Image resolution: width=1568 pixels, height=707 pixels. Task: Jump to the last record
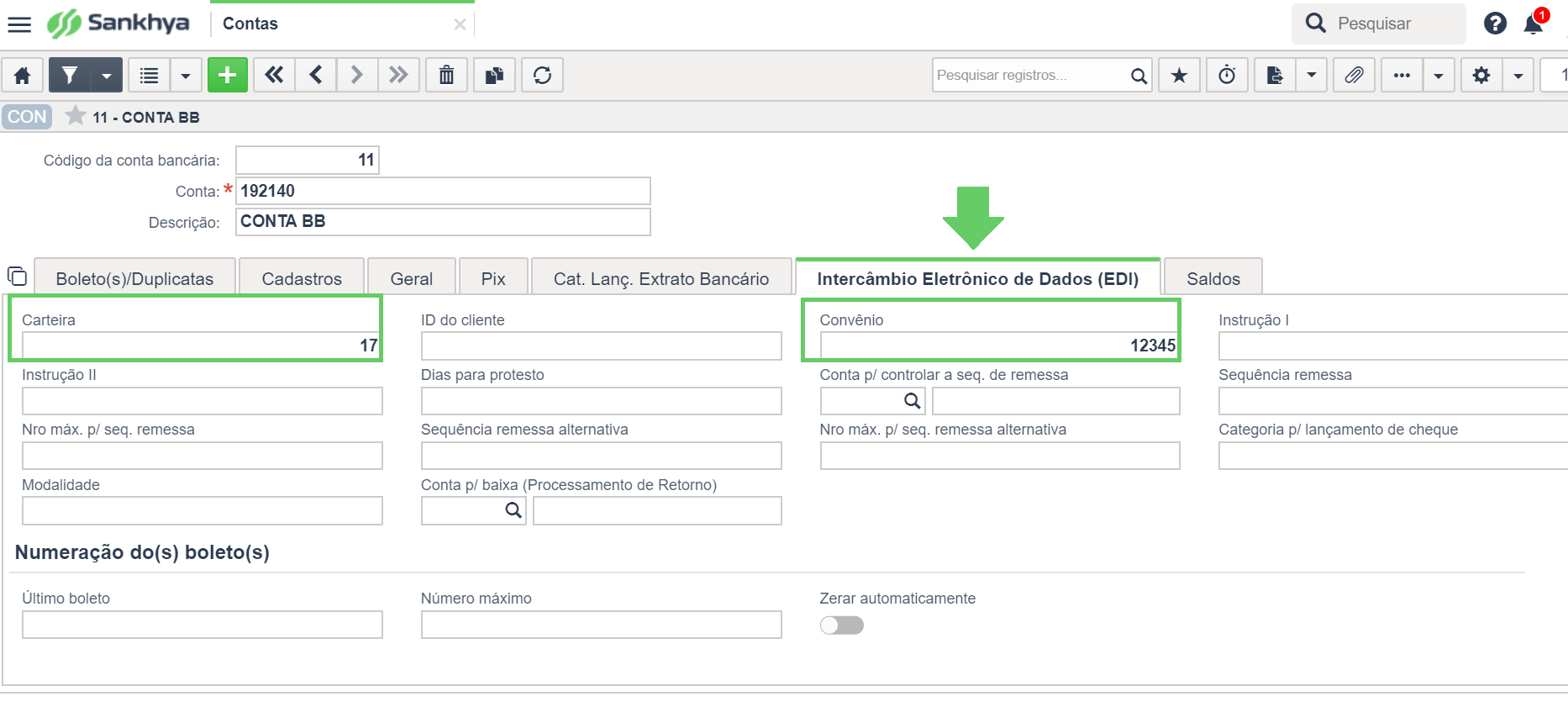pyautogui.click(x=399, y=75)
